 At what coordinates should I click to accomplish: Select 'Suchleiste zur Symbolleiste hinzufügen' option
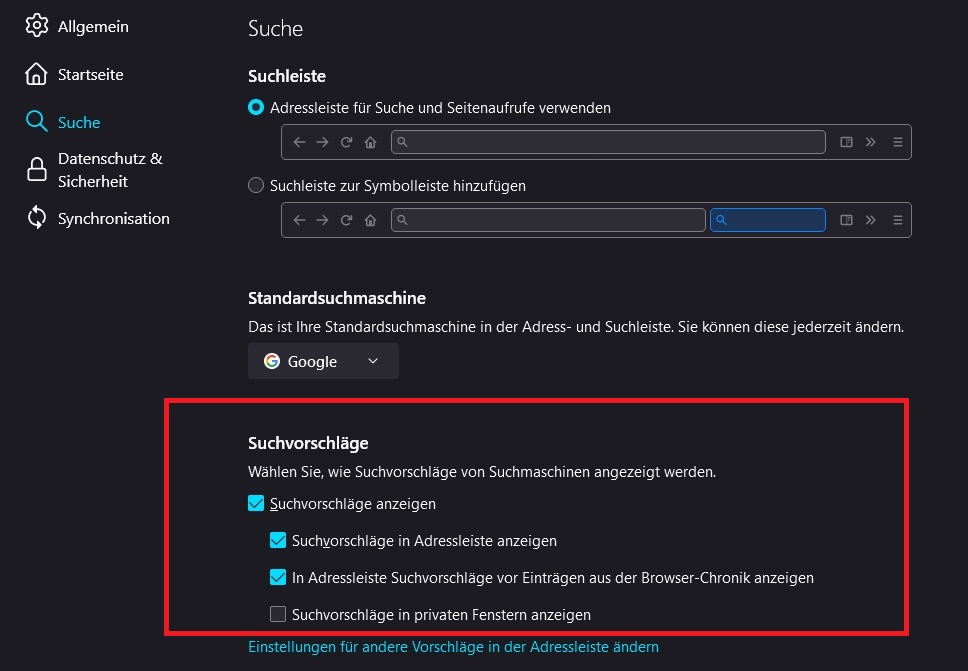point(256,185)
